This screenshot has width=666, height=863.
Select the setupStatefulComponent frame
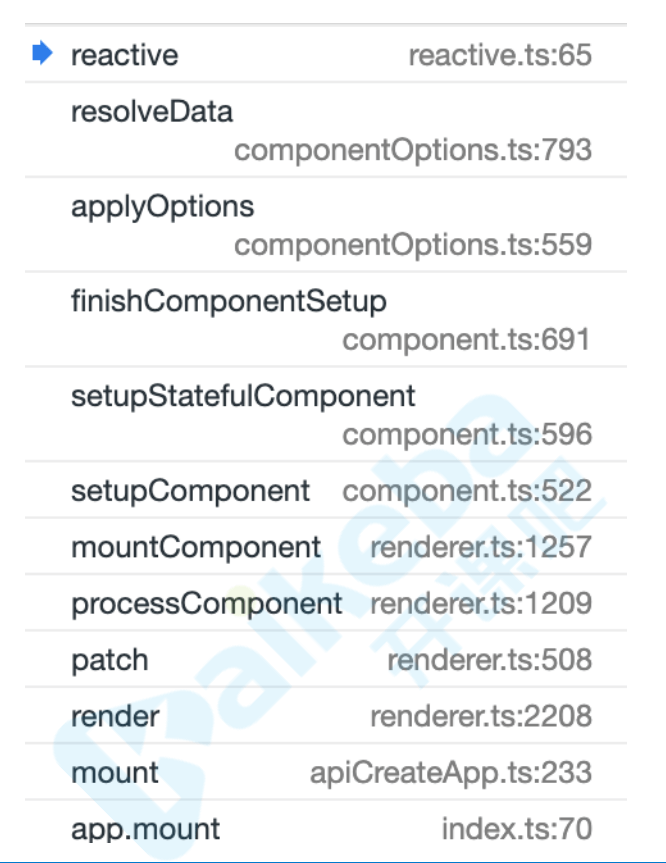click(x=326, y=414)
